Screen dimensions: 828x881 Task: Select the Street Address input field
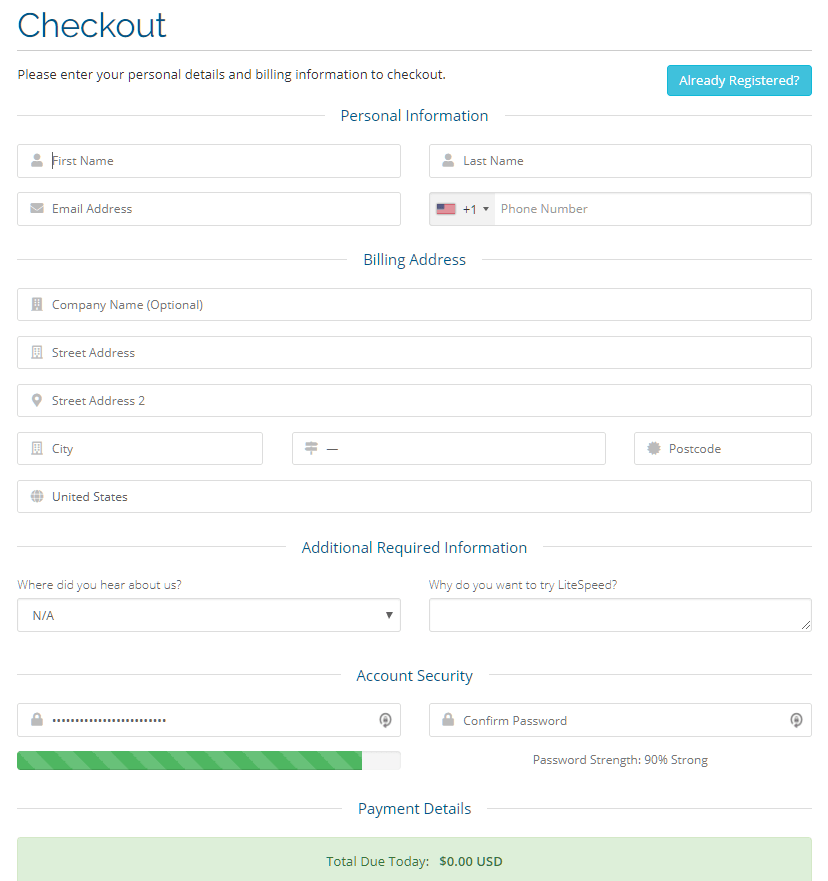click(414, 353)
